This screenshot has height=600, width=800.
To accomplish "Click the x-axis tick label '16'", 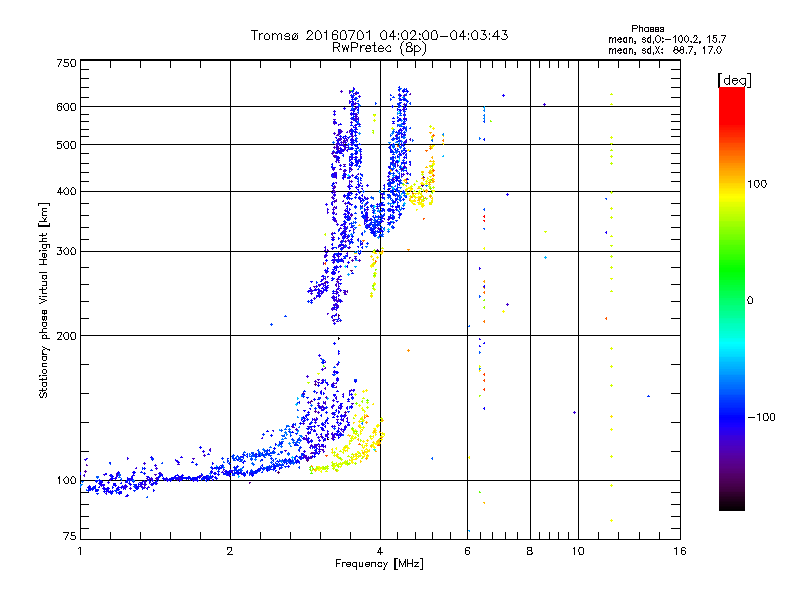I will click(680, 551).
